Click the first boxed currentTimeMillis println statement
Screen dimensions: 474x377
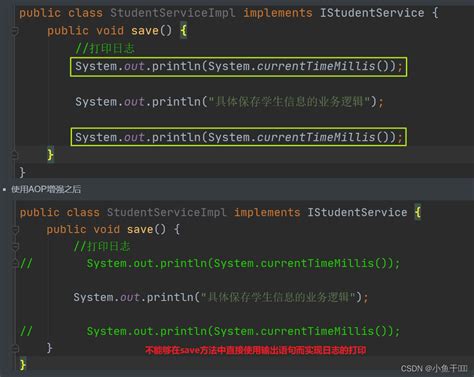pos(239,67)
